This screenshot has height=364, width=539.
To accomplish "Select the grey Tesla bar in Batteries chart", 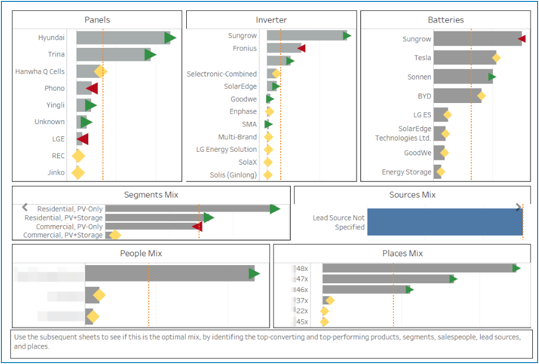I will (465, 58).
